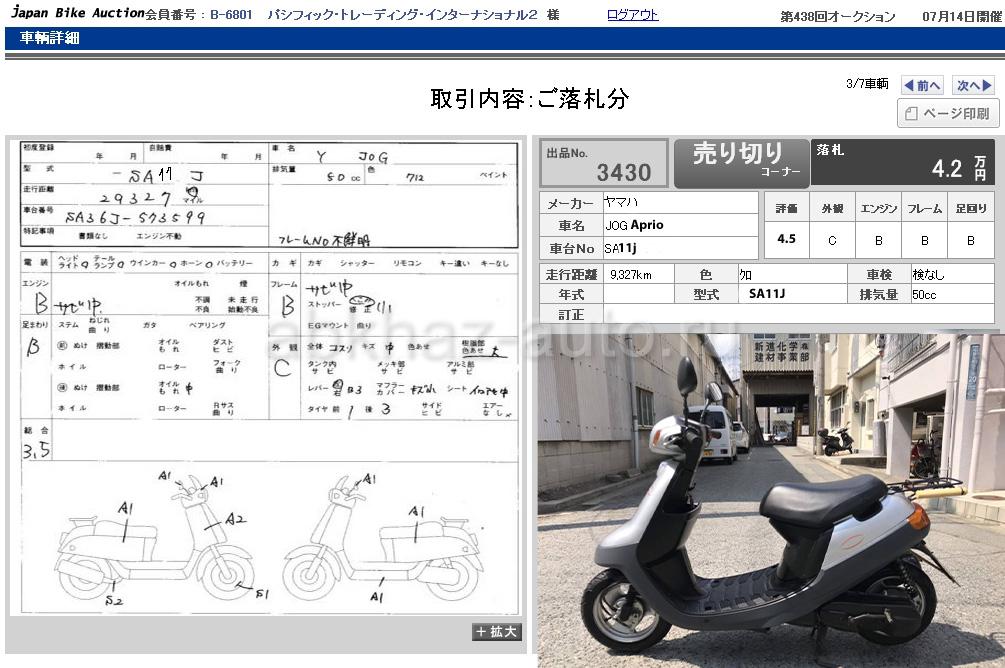This screenshot has height=668, width=1005.
Task: Select maker value ヤマハ
Action: tap(621, 203)
